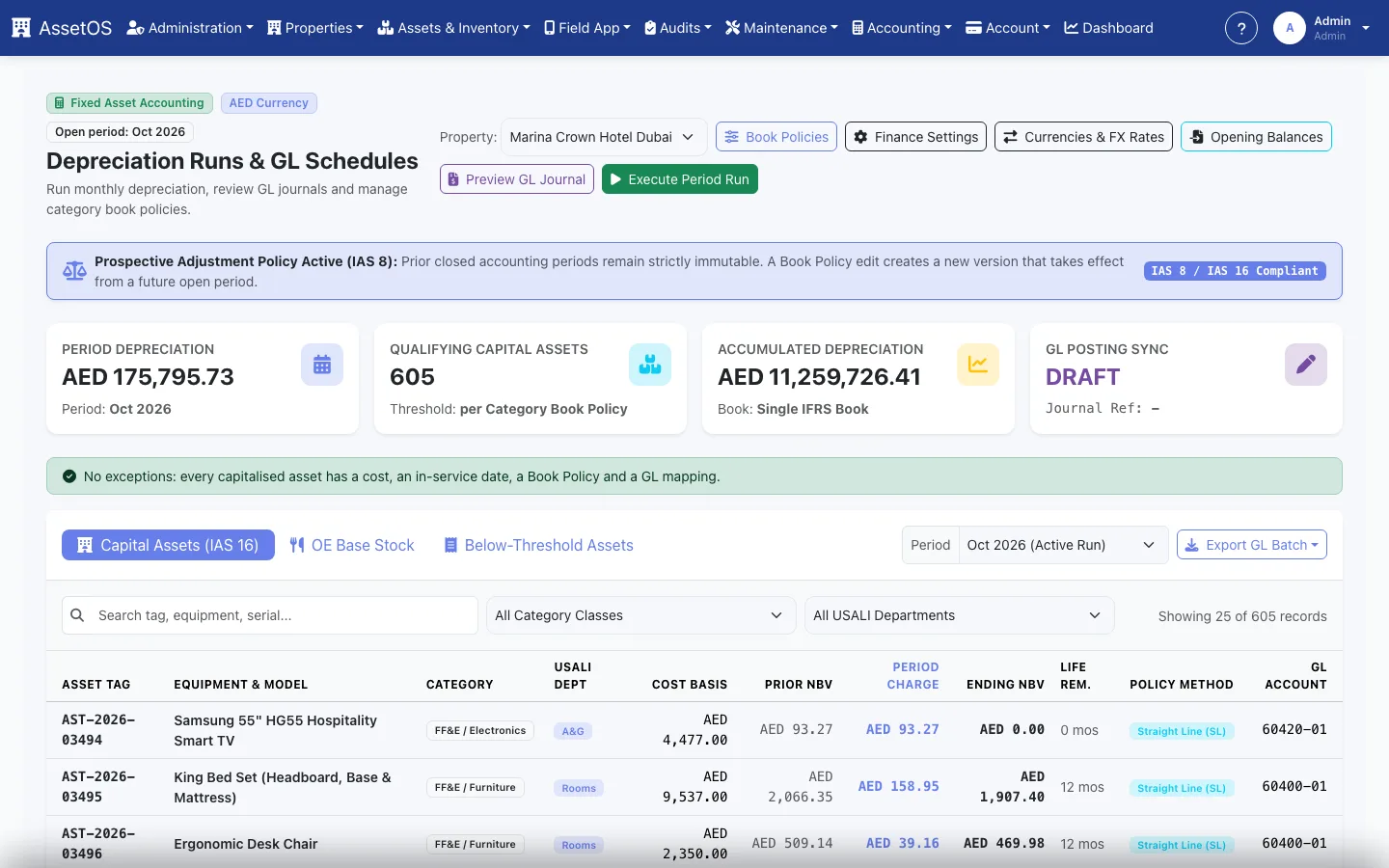Click the Fixed Asset Accounting badge
Screen dimensions: 1389x868
tap(129, 103)
